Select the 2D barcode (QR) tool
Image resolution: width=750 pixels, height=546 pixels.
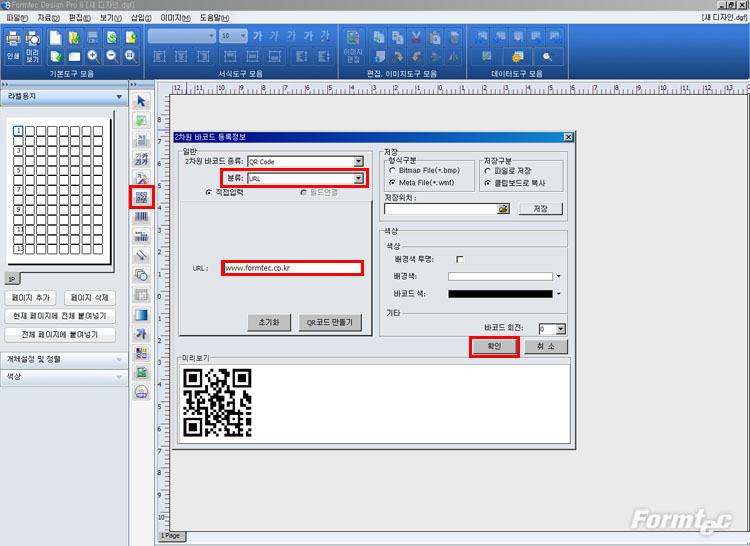(x=141, y=197)
